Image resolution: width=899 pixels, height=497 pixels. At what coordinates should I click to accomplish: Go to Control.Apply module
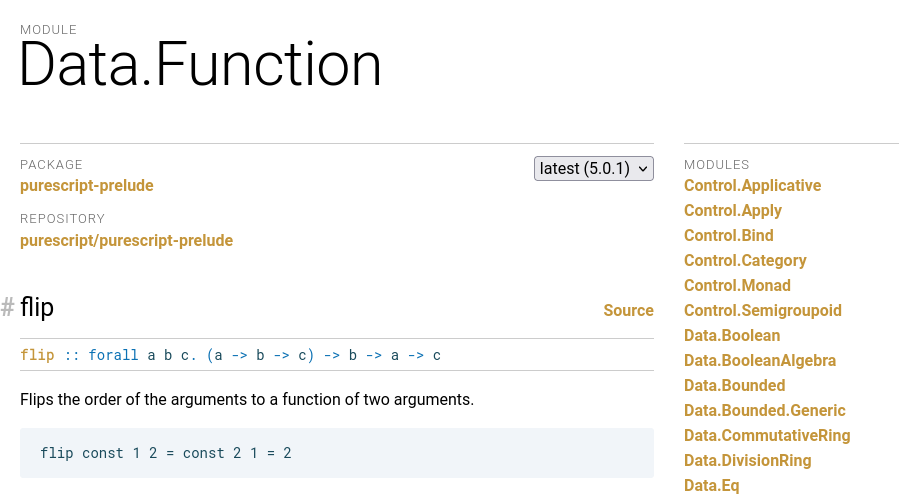(x=732, y=211)
